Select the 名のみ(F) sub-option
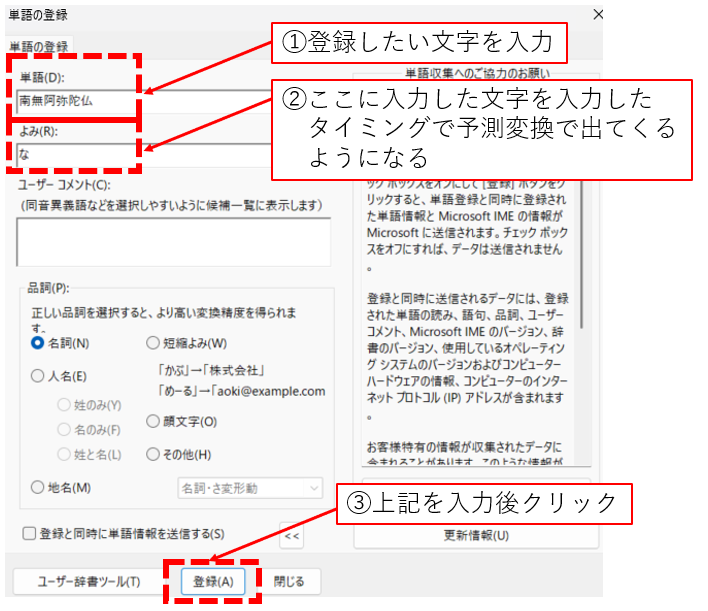The height and width of the screenshot is (611, 708). (x=65, y=430)
